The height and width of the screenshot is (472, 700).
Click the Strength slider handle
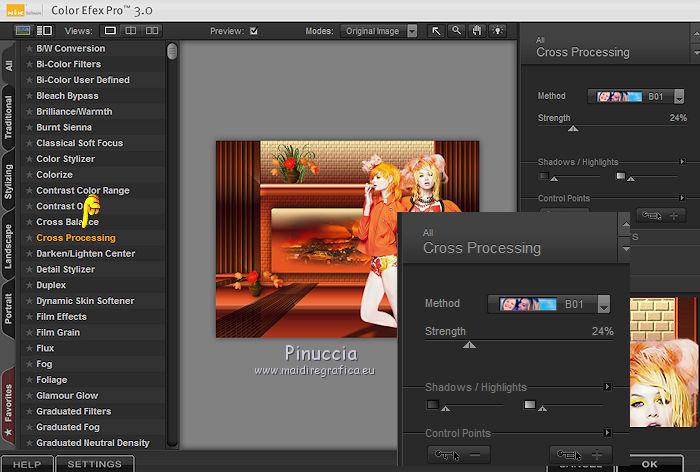point(469,345)
